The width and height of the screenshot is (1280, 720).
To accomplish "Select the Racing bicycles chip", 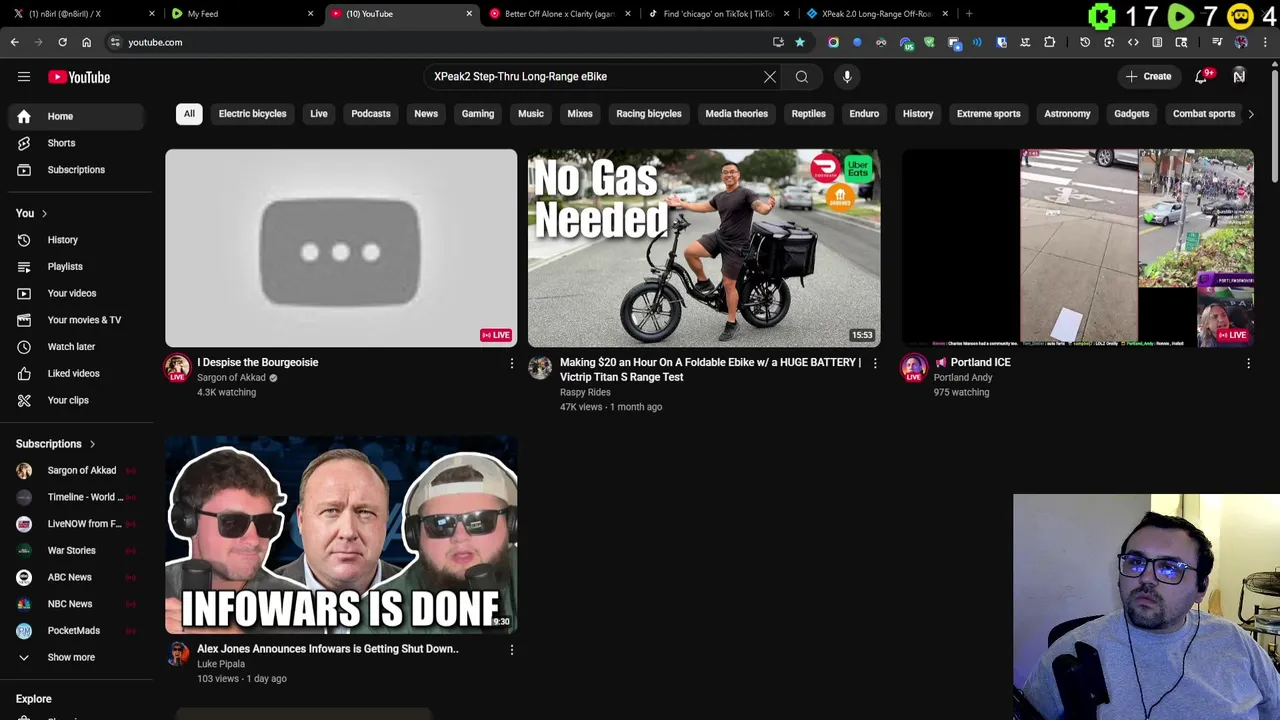I will [649, 114].
